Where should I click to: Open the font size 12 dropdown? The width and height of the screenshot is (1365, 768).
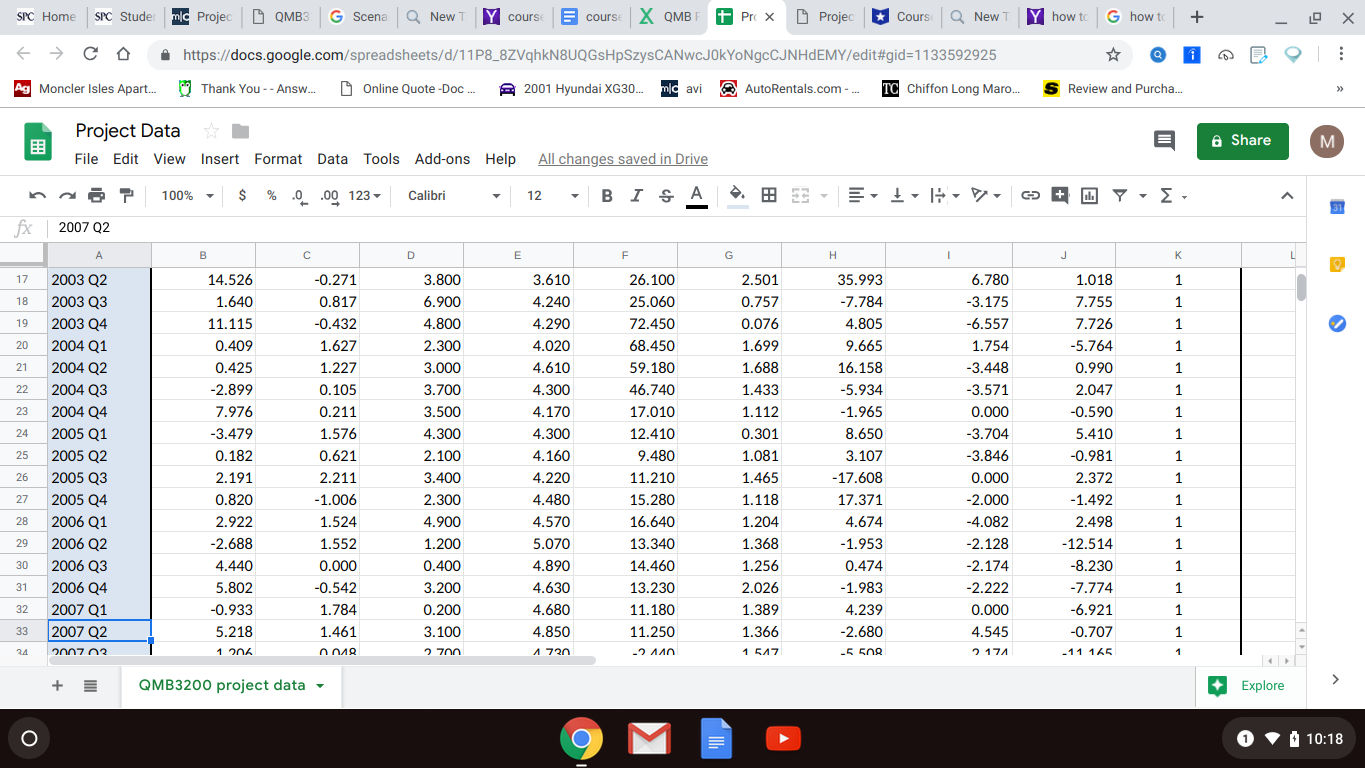(552, 196)
